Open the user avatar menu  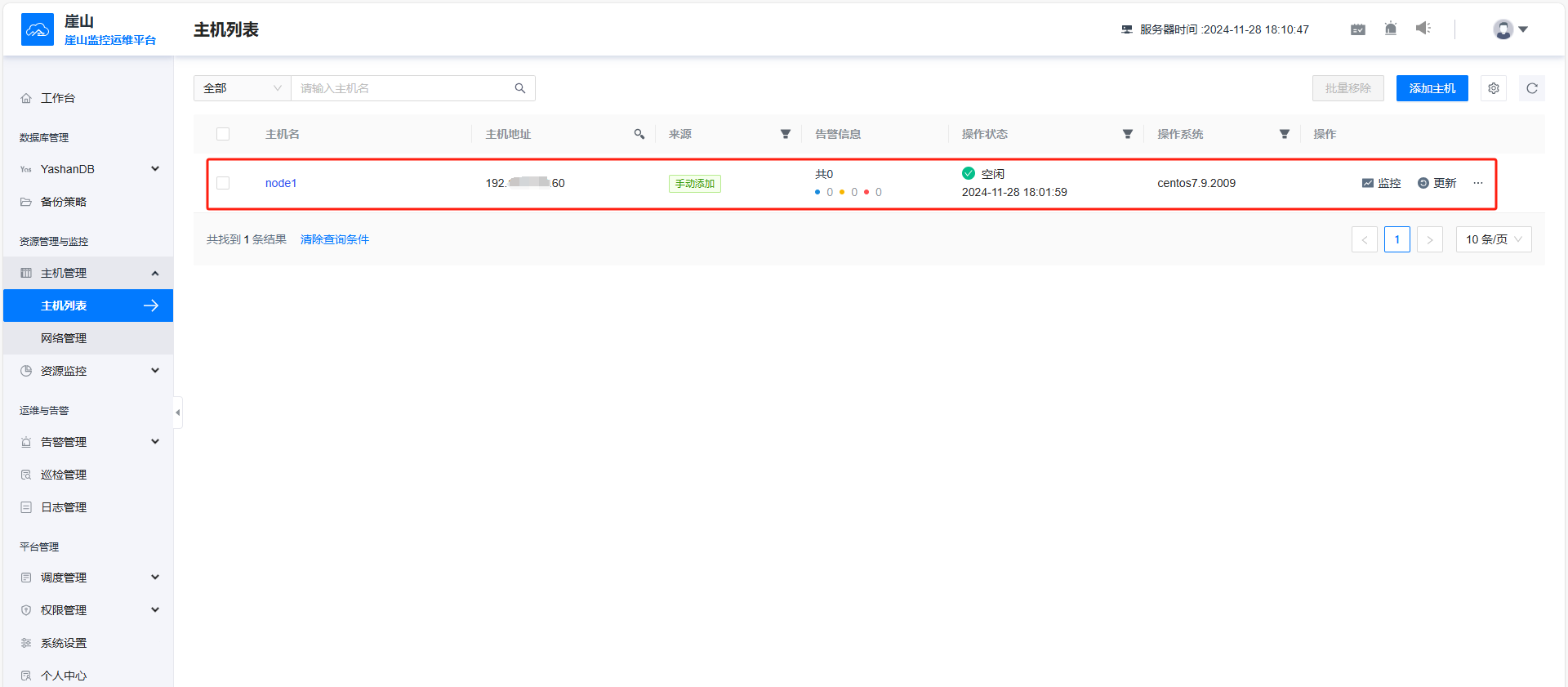click(1510, 29)
